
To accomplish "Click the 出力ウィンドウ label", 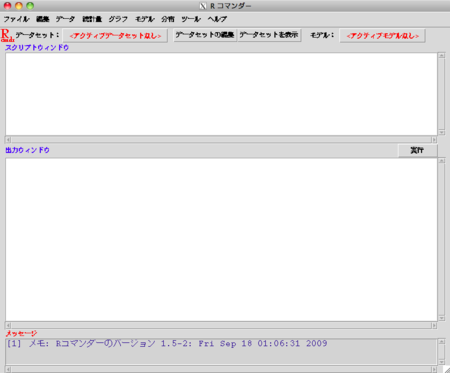I will [x=27, y=150].
